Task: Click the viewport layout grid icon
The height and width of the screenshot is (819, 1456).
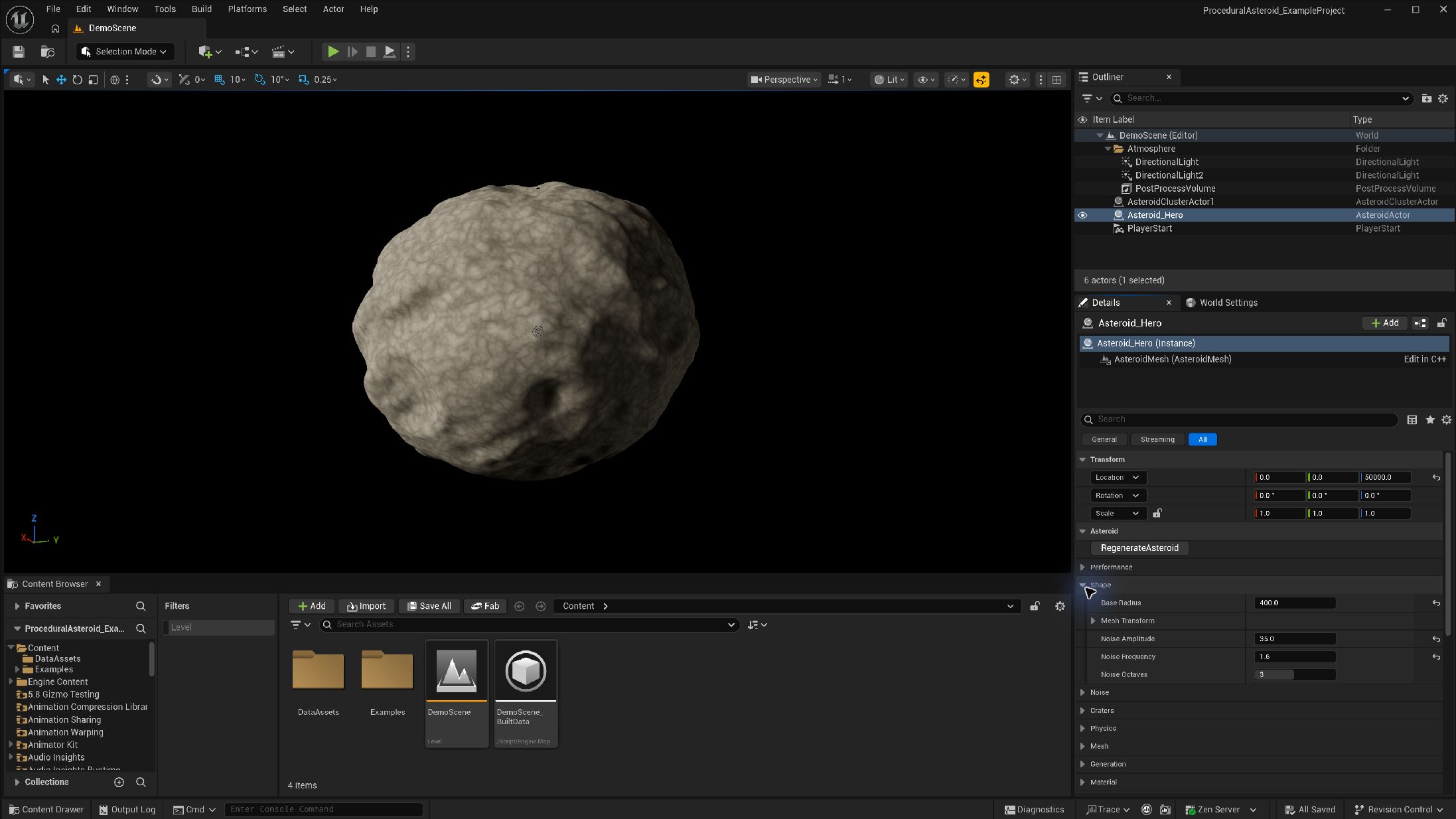Action: [x=1056, y=80]
